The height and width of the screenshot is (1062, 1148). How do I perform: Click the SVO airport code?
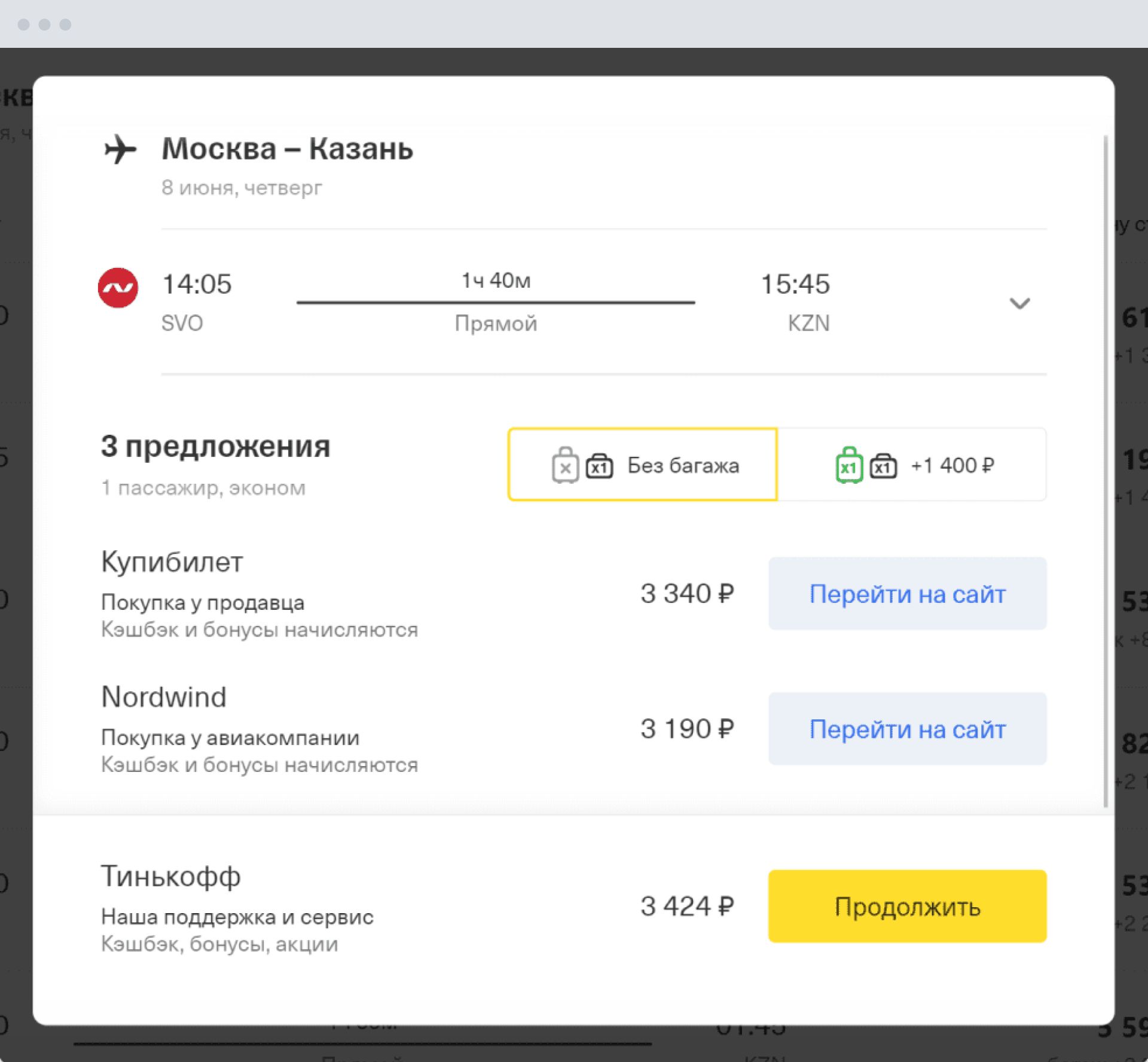point(182,324)
